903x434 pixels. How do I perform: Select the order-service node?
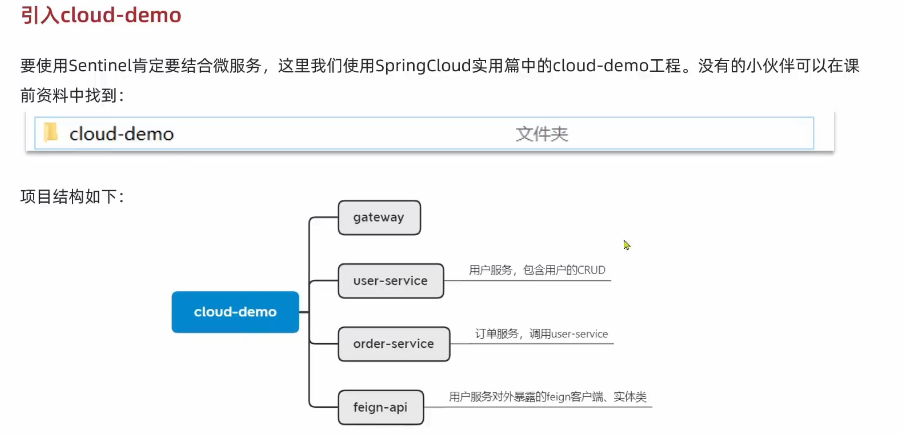[393, 344]
